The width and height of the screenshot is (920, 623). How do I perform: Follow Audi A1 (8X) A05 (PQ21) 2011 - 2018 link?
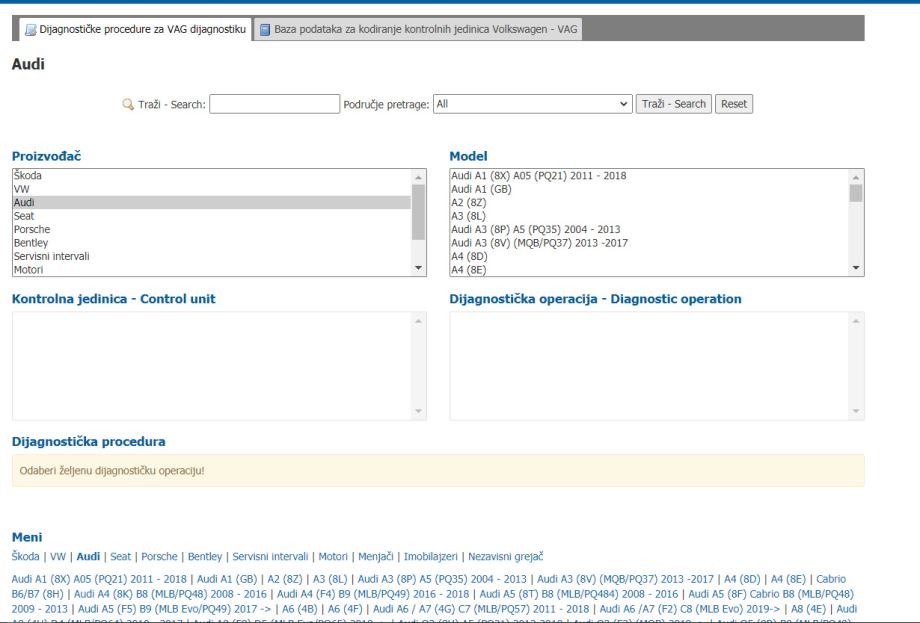point(99,579)
